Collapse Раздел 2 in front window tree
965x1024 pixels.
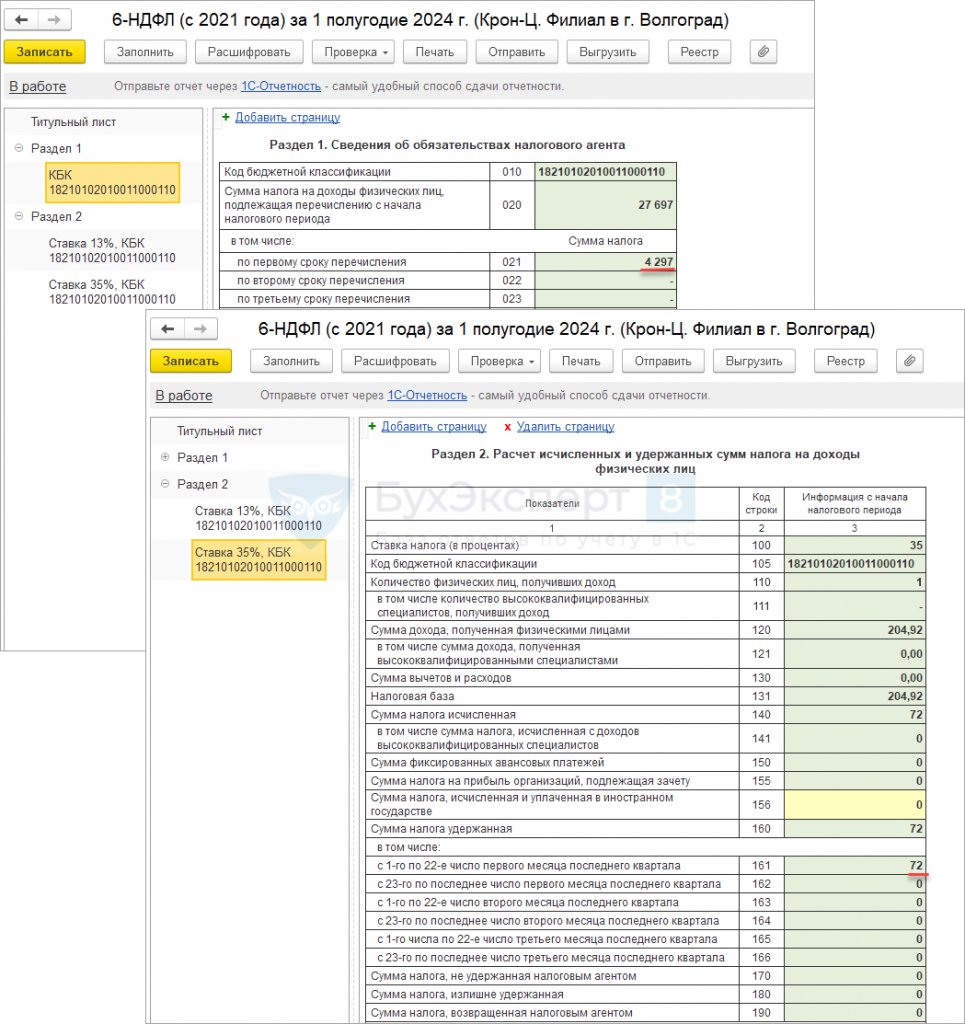coord(165,484)
